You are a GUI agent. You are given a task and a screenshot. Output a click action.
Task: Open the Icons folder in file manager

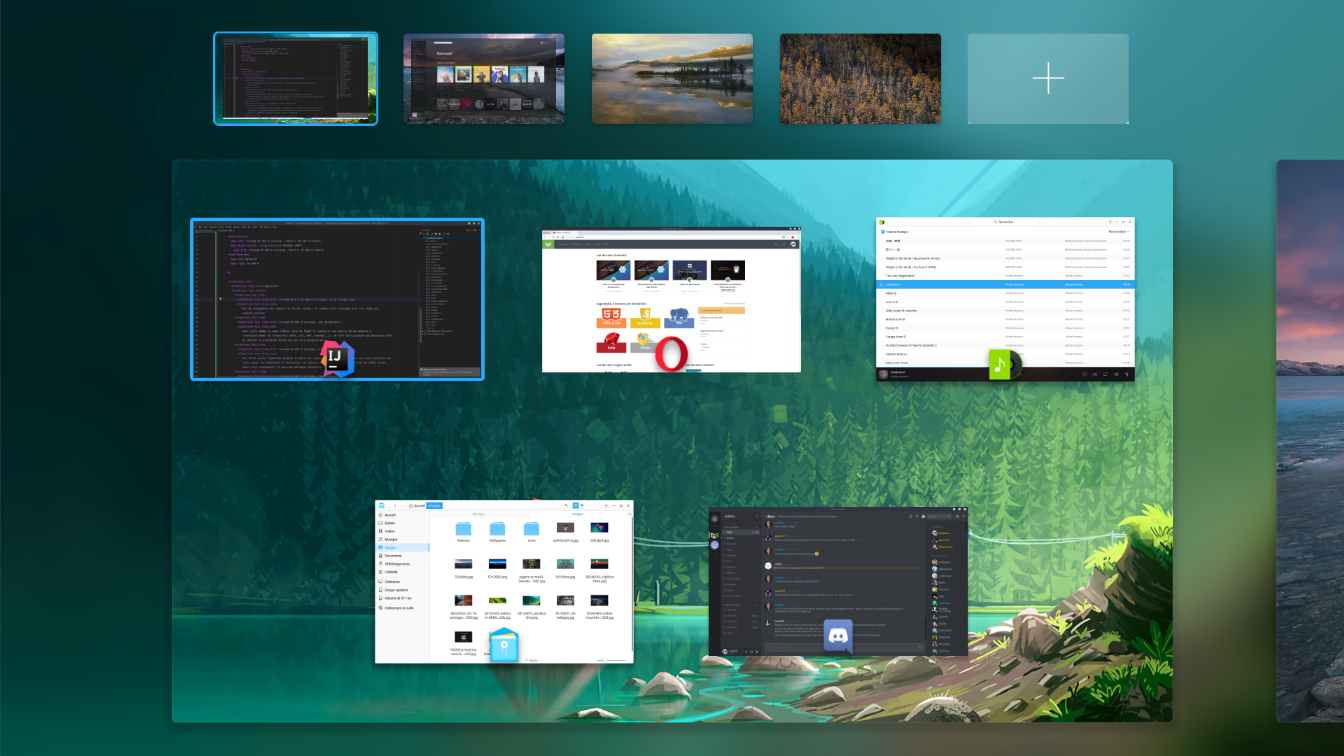pos(531,531)
